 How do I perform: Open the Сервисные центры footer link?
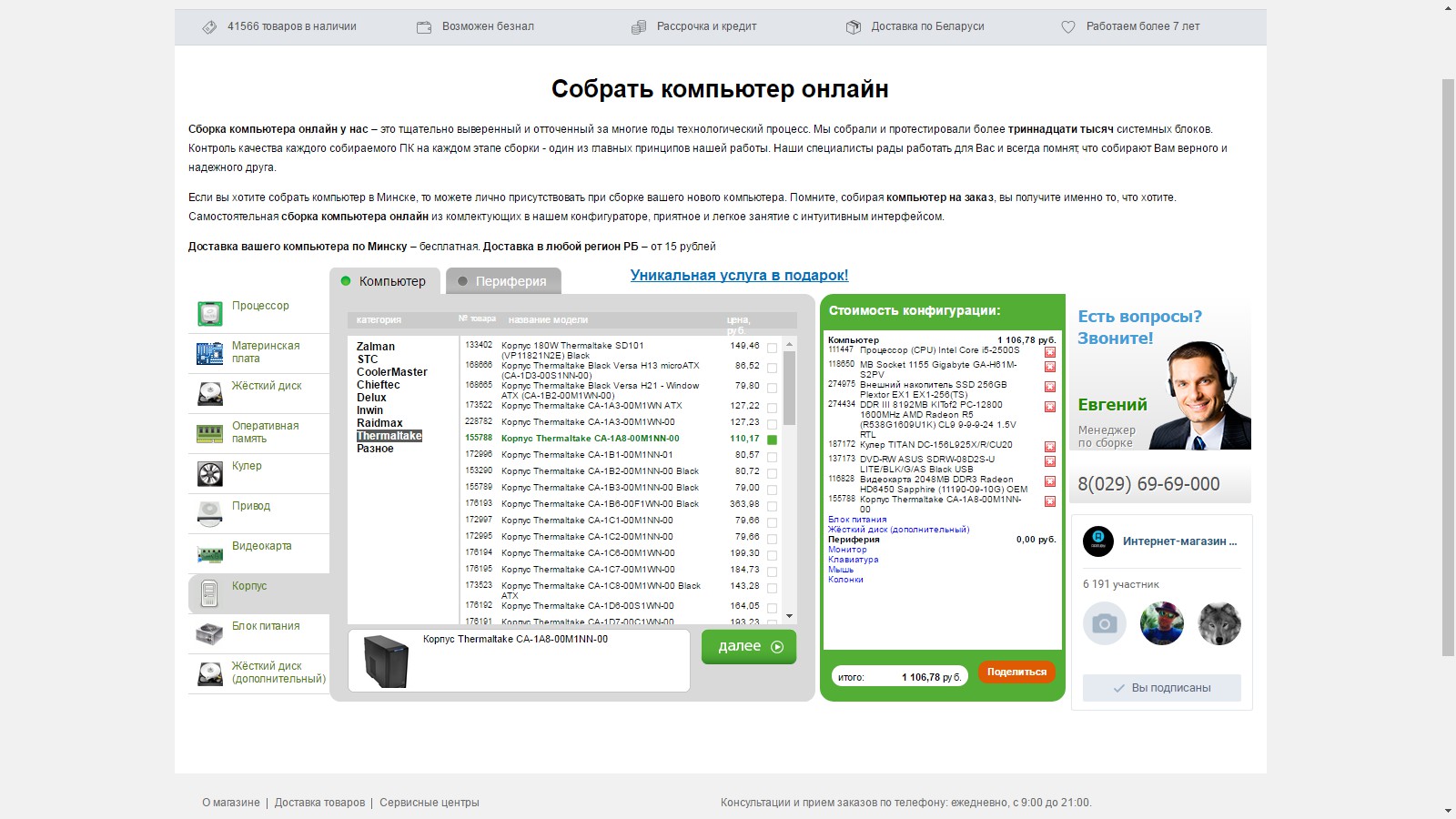(430, 803)
